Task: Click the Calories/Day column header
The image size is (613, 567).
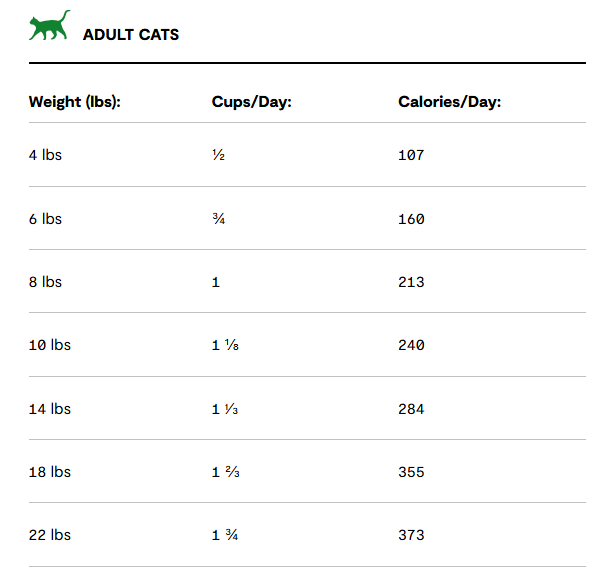Action: coord(450,102)
